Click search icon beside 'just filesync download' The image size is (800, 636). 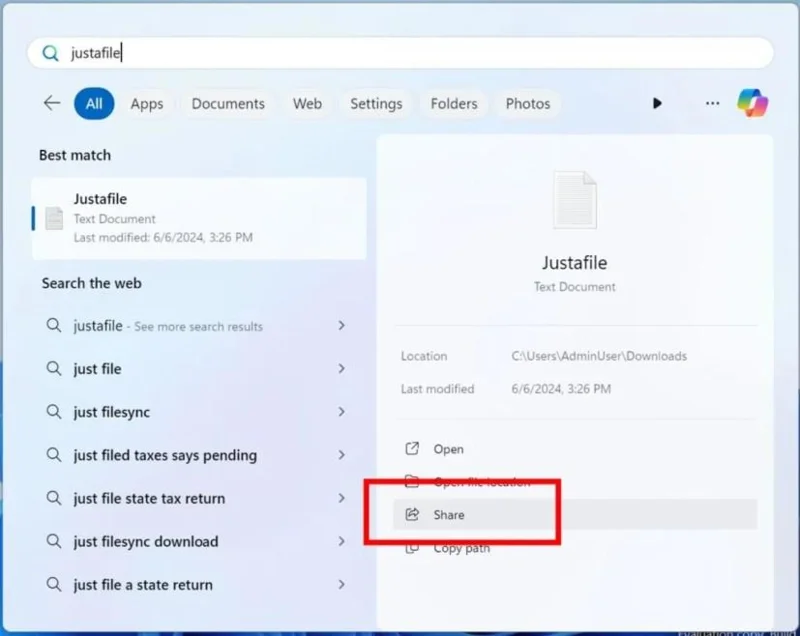coord(54,541)
